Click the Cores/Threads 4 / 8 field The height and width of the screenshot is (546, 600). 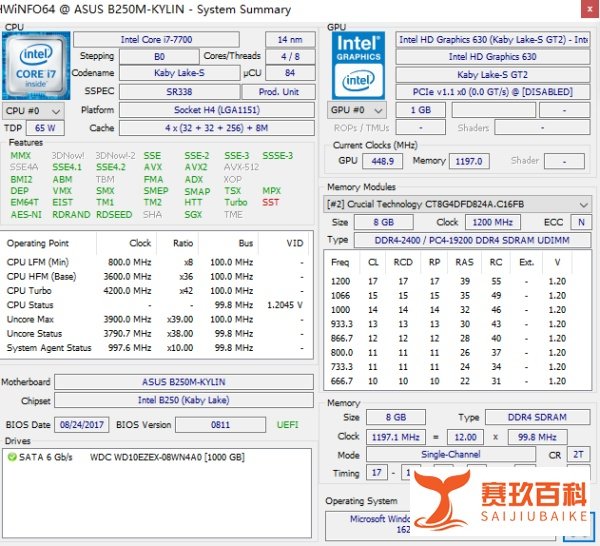(x=290, y=57)
